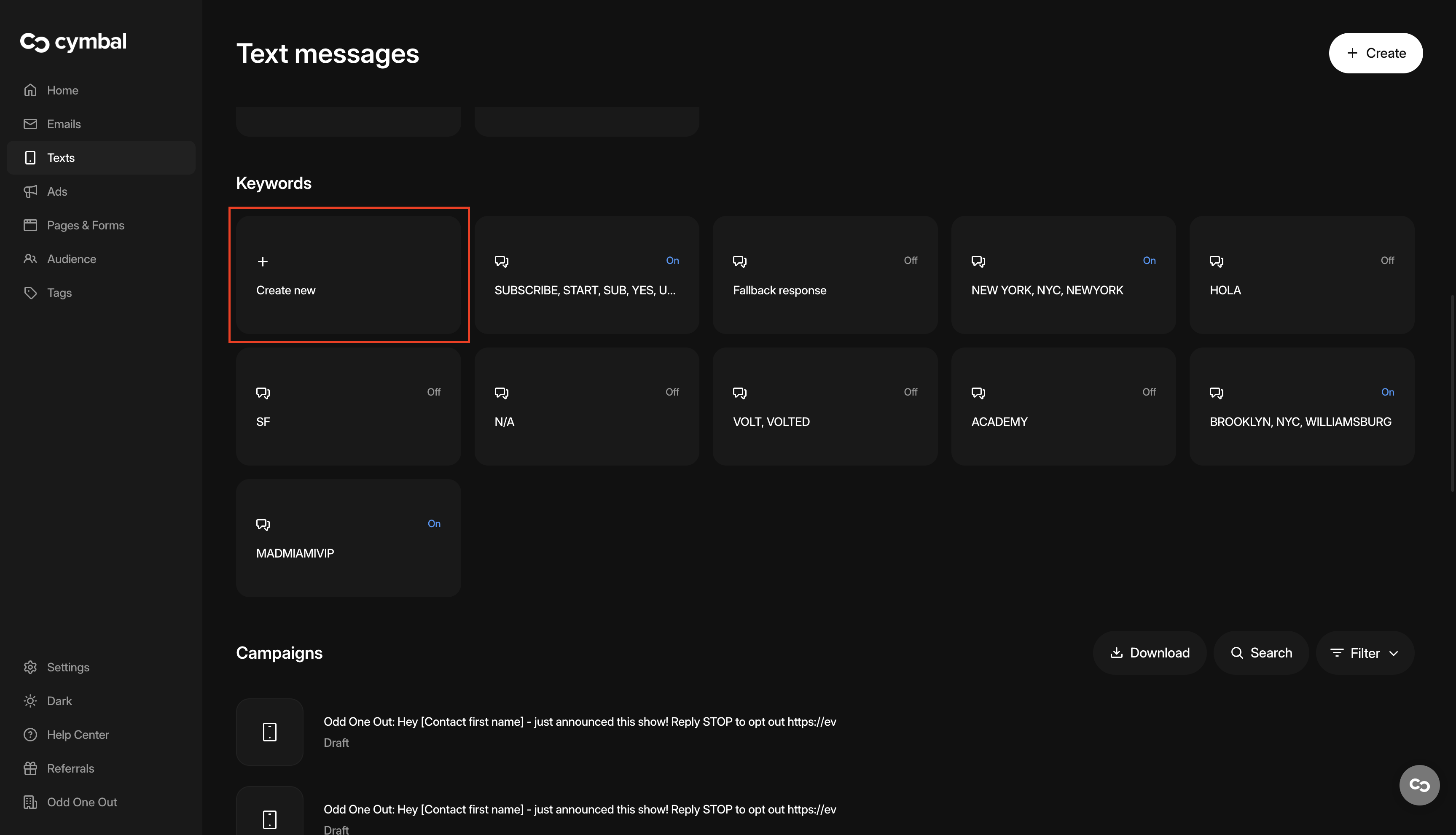Click the cymbal logo in sidebar
Viewport: 1456px width, 835px height.
(x=73, y=42)
